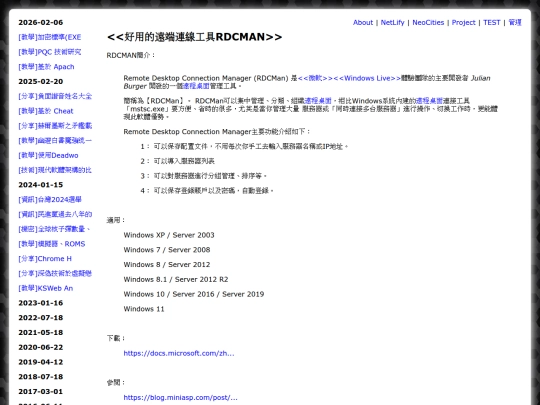
Task: Click the line starting 'Remote Desktop Connection Manager主要功能'
Action: click(x=217, y=132)
